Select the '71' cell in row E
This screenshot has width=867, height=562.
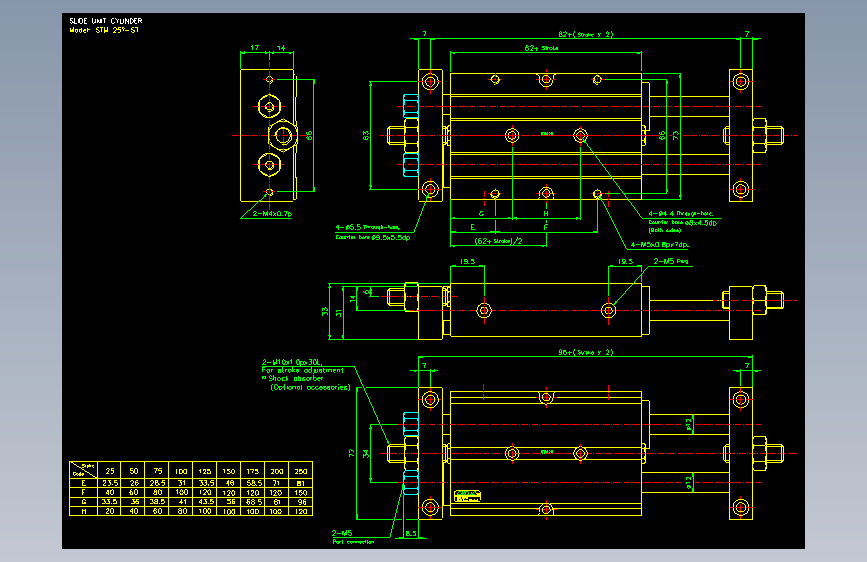point(277,483)
